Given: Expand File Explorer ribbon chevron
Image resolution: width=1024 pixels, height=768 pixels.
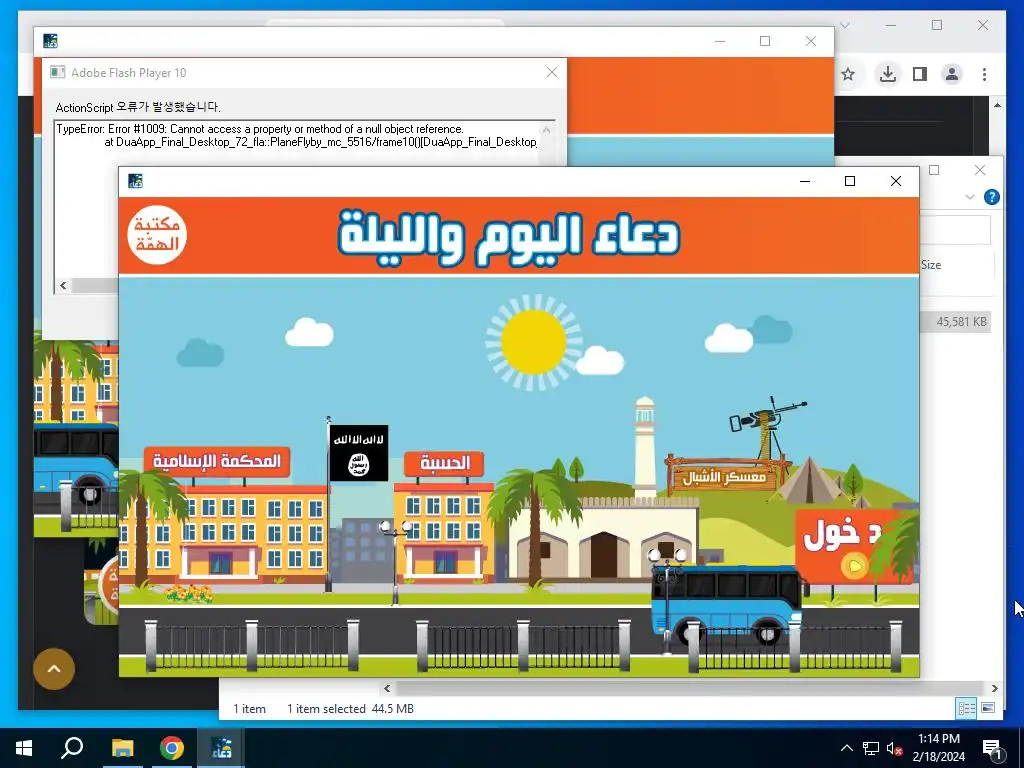Looking at the screenshot, I should coord(970,197).
